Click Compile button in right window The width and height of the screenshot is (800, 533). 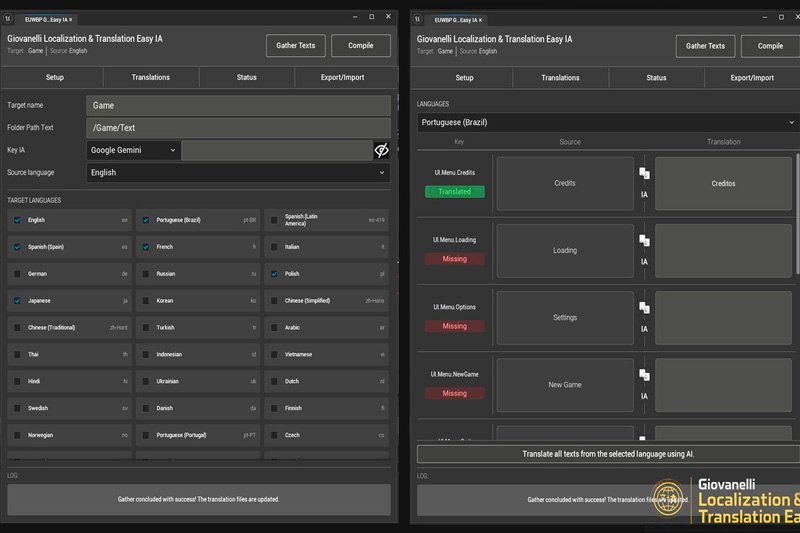point(770,46)
